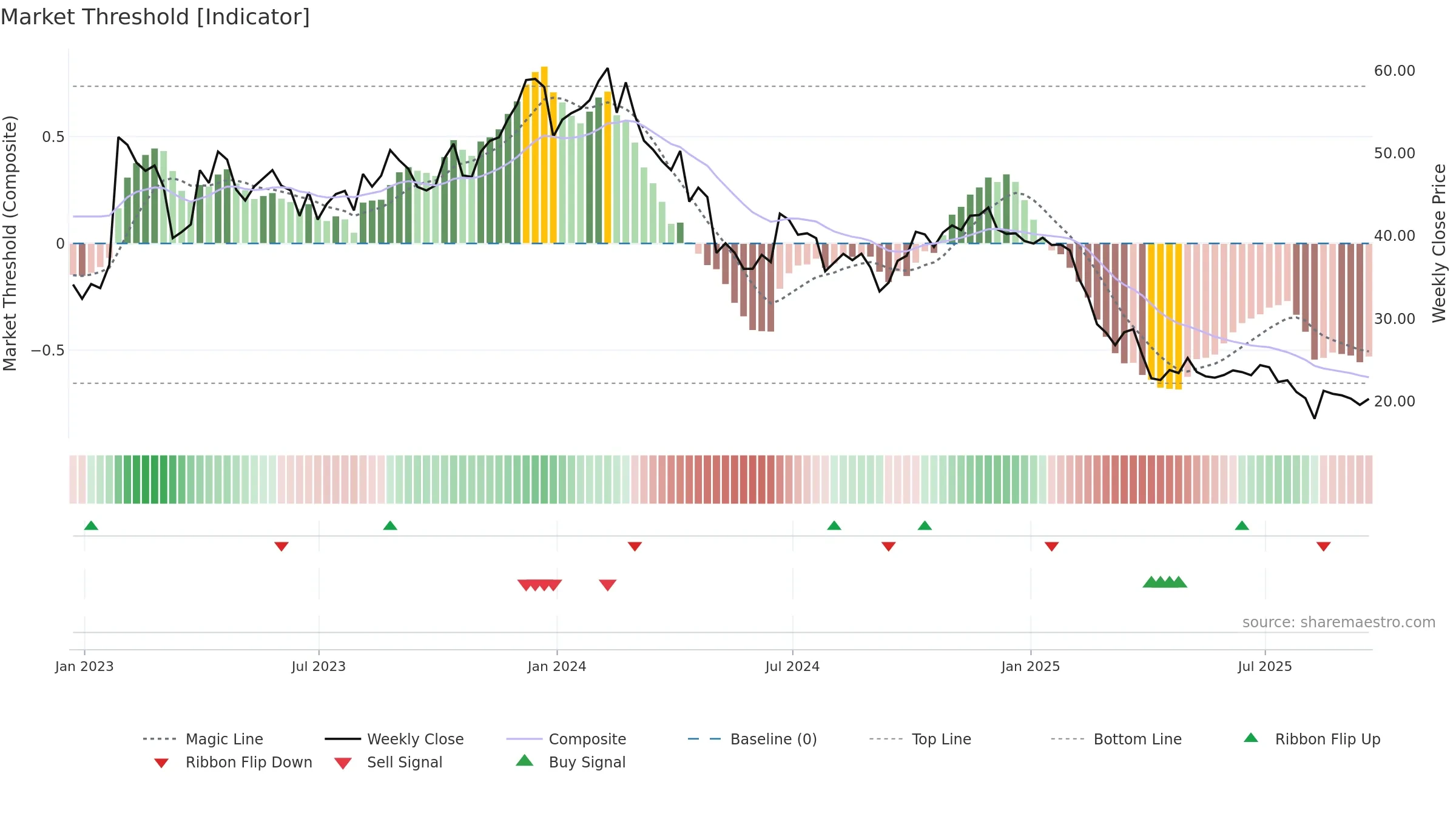Click the Jul 2025 x-axis label
The width and height of the screenshot is (1456, 819).
coord(1265,667)
